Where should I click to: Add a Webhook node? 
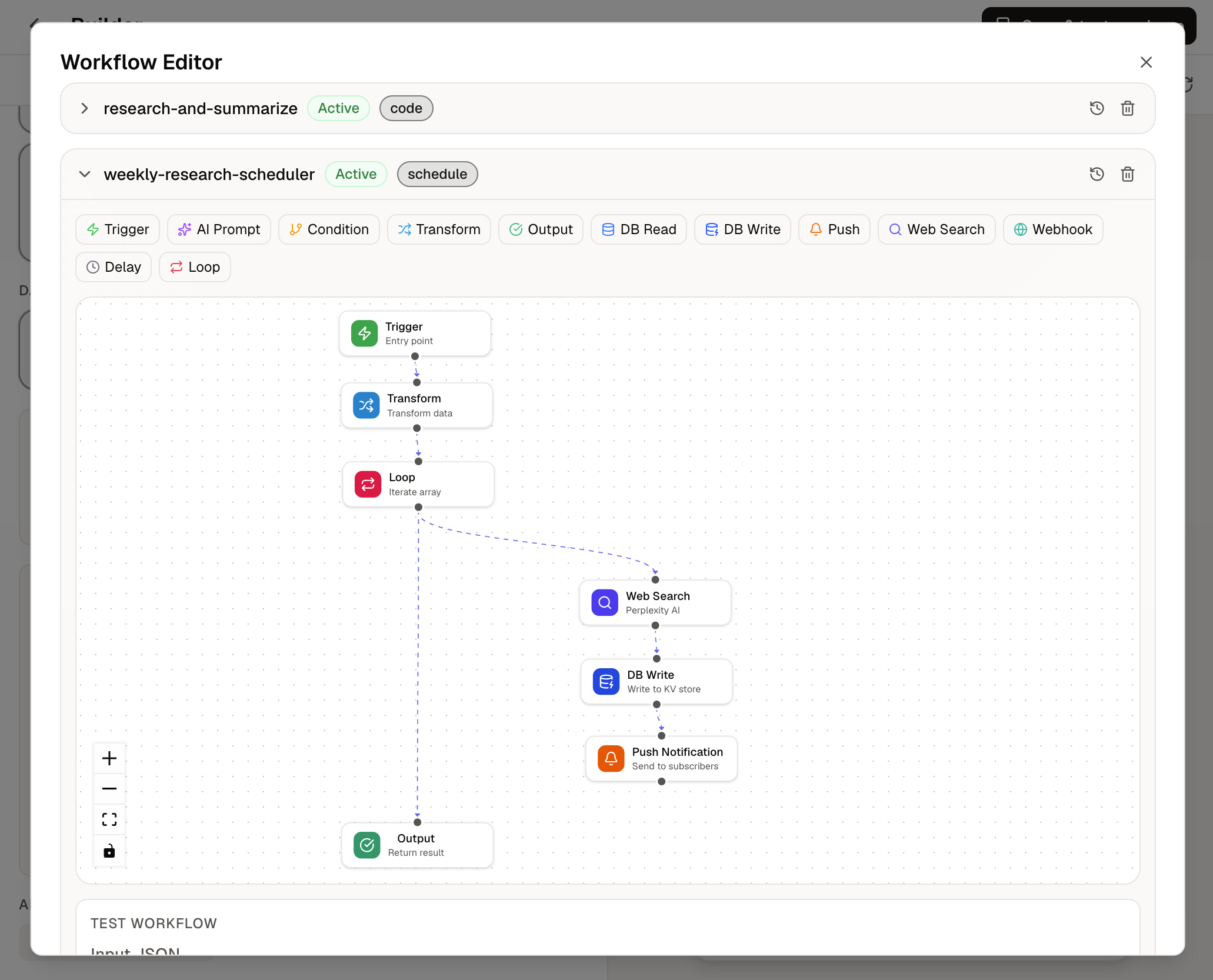pos(1052,229)
